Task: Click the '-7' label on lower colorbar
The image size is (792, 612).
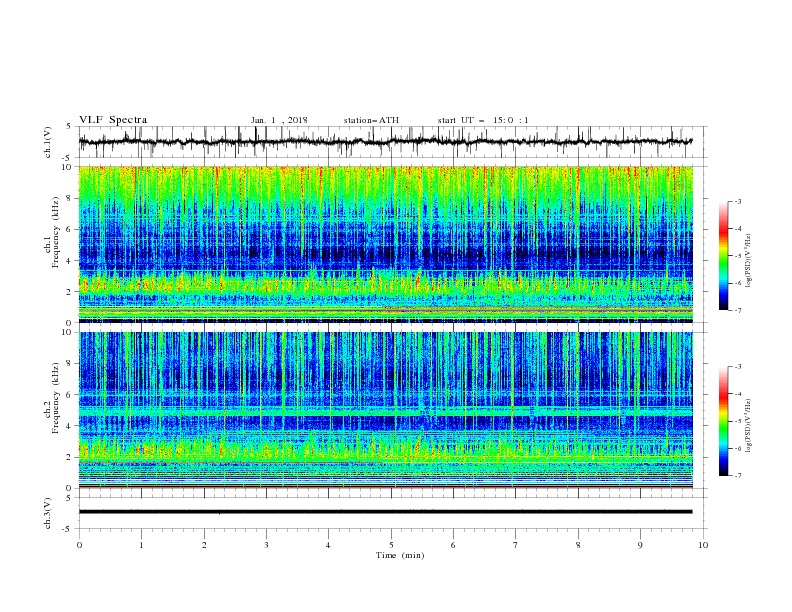Action: 737,475
